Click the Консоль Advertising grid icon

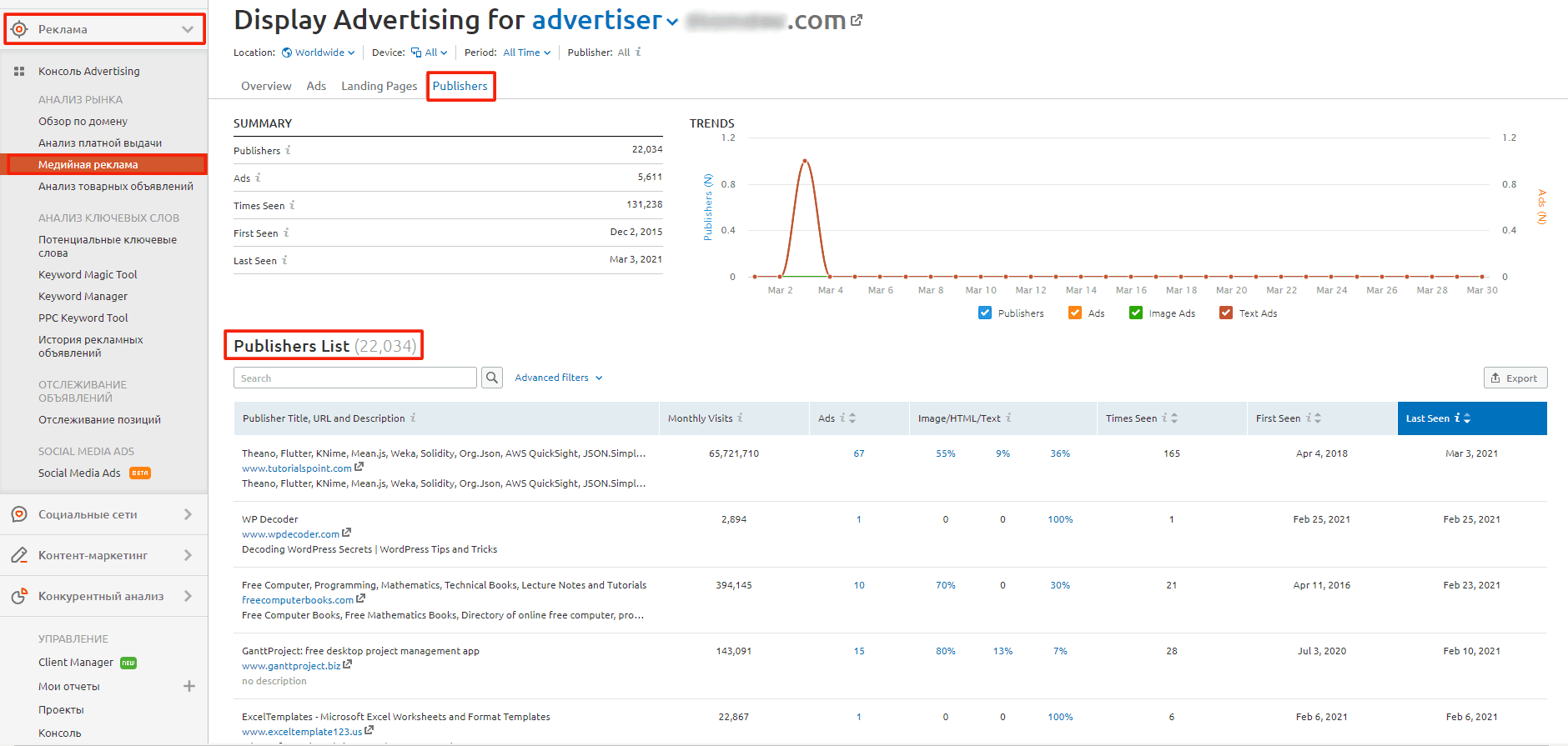point(19,72)
